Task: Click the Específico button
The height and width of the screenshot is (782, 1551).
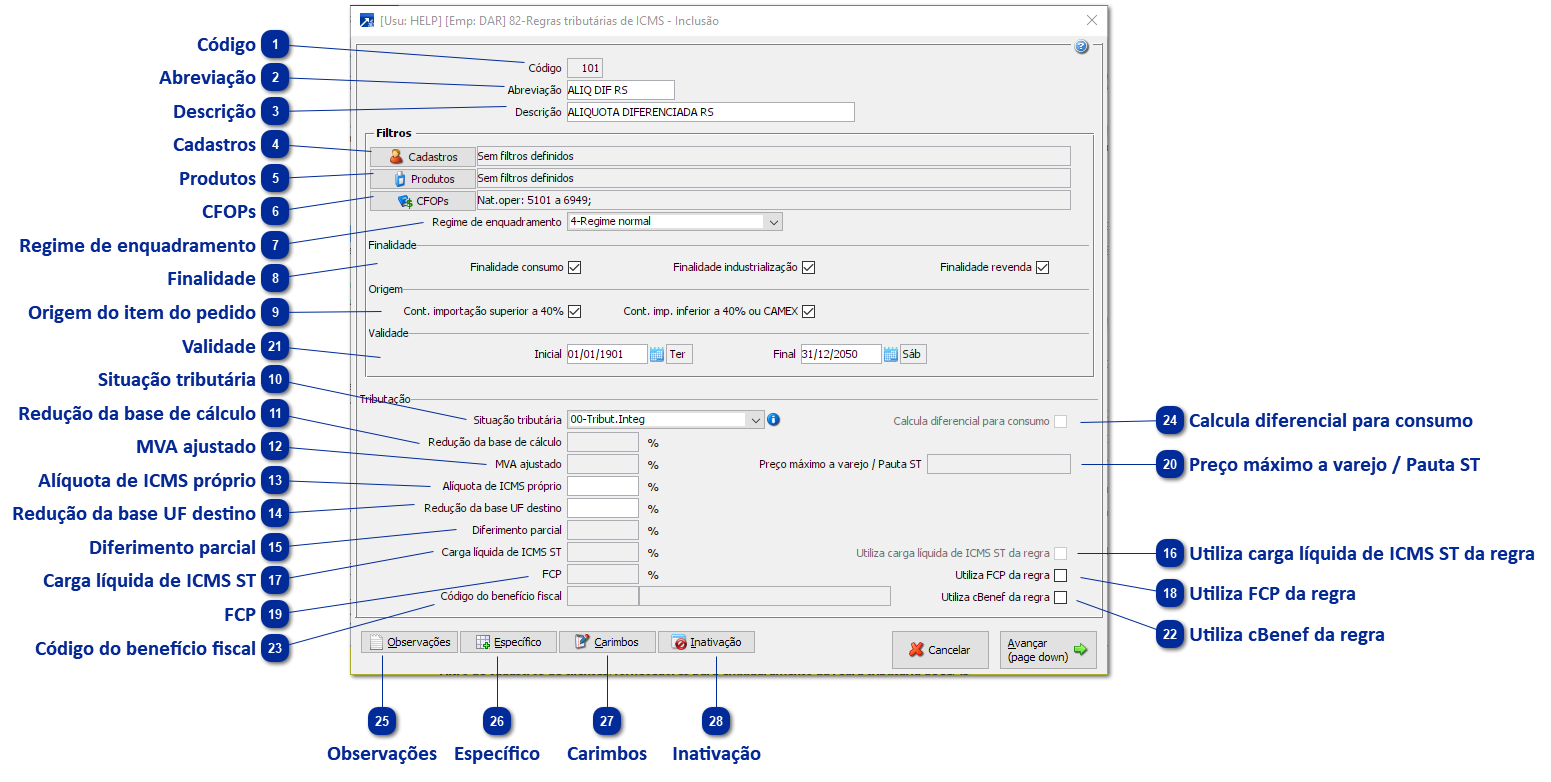Action: [x=508, y=642]
